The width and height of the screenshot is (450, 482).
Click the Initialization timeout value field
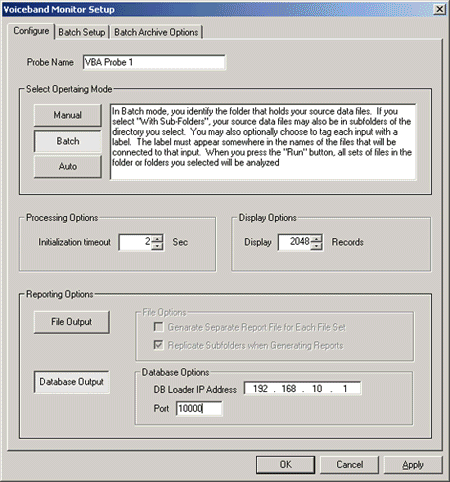(x=135, y=242)
